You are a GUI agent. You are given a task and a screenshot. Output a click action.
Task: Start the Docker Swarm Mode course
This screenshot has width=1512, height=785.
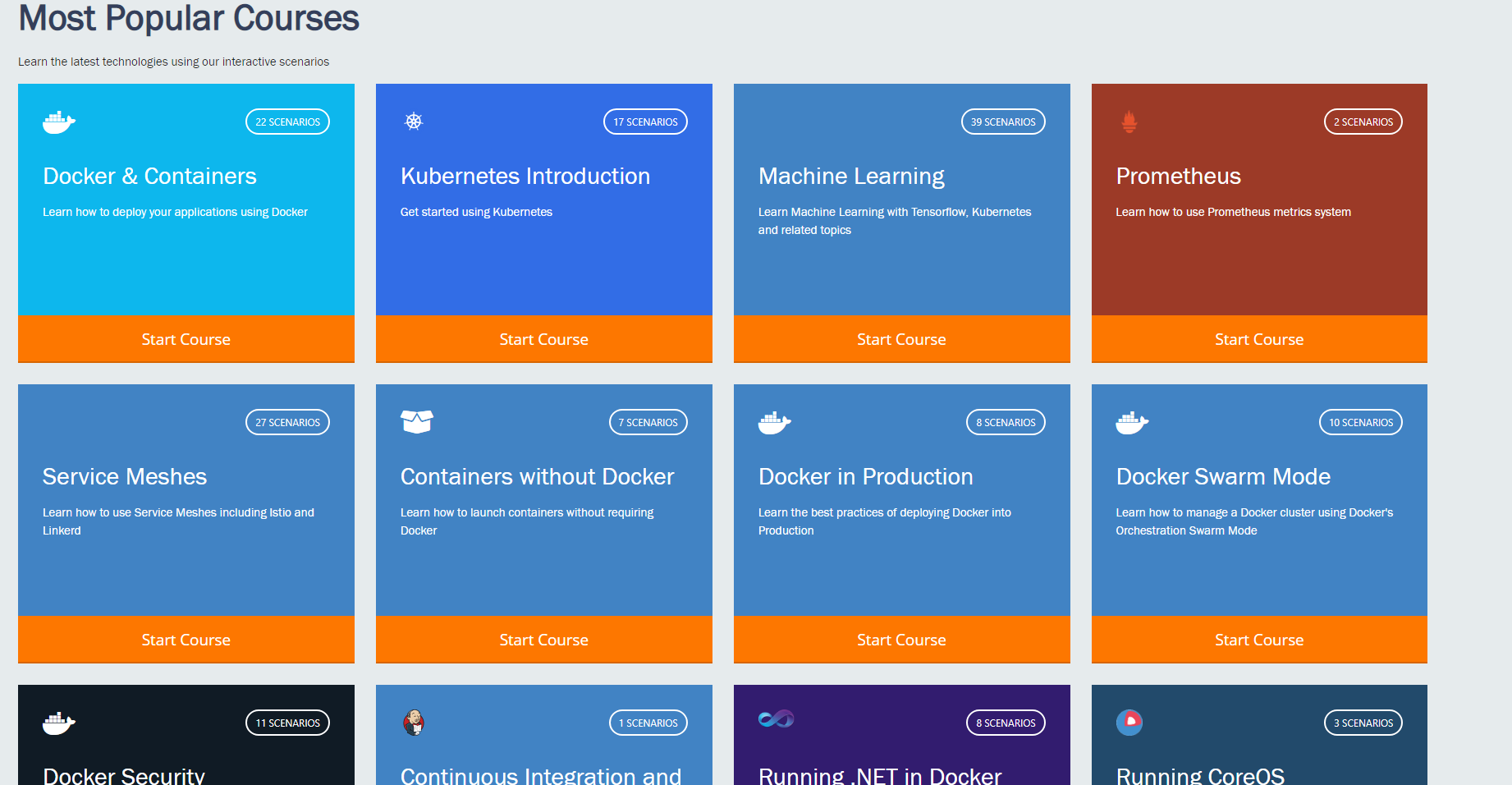(1259, 640)
